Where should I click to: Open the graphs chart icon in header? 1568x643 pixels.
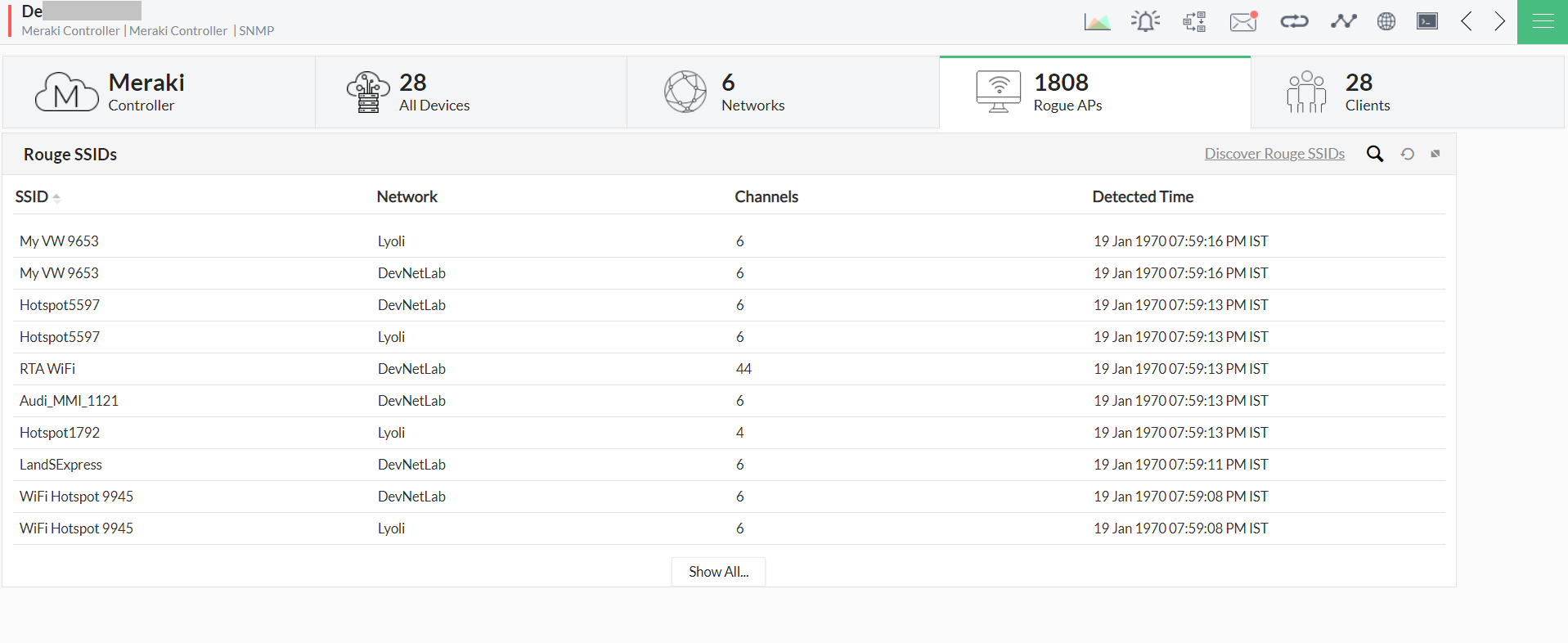[x=1097, y=21]
